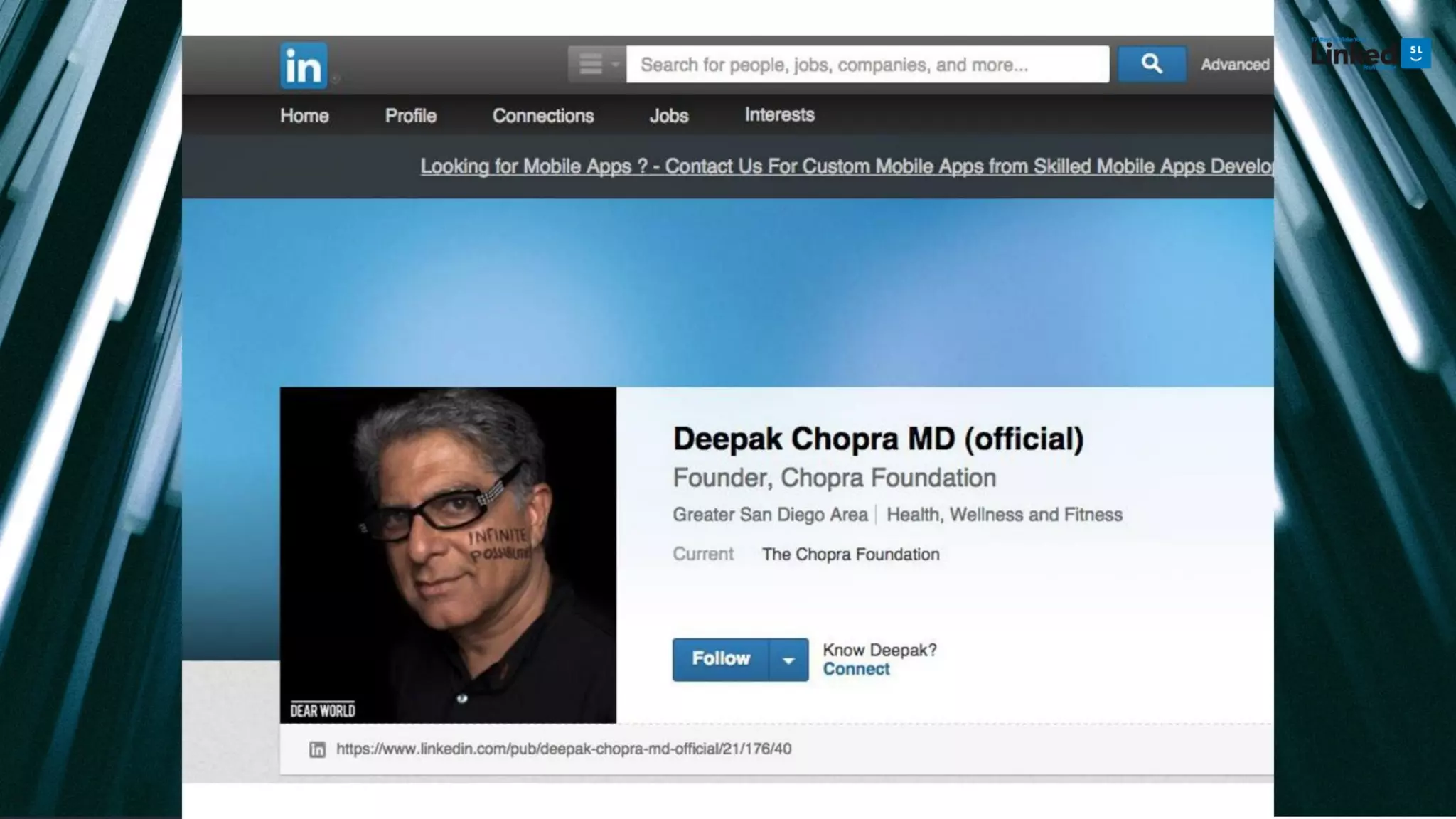
Task: Click the Follow button
Action: click(721, 659)
